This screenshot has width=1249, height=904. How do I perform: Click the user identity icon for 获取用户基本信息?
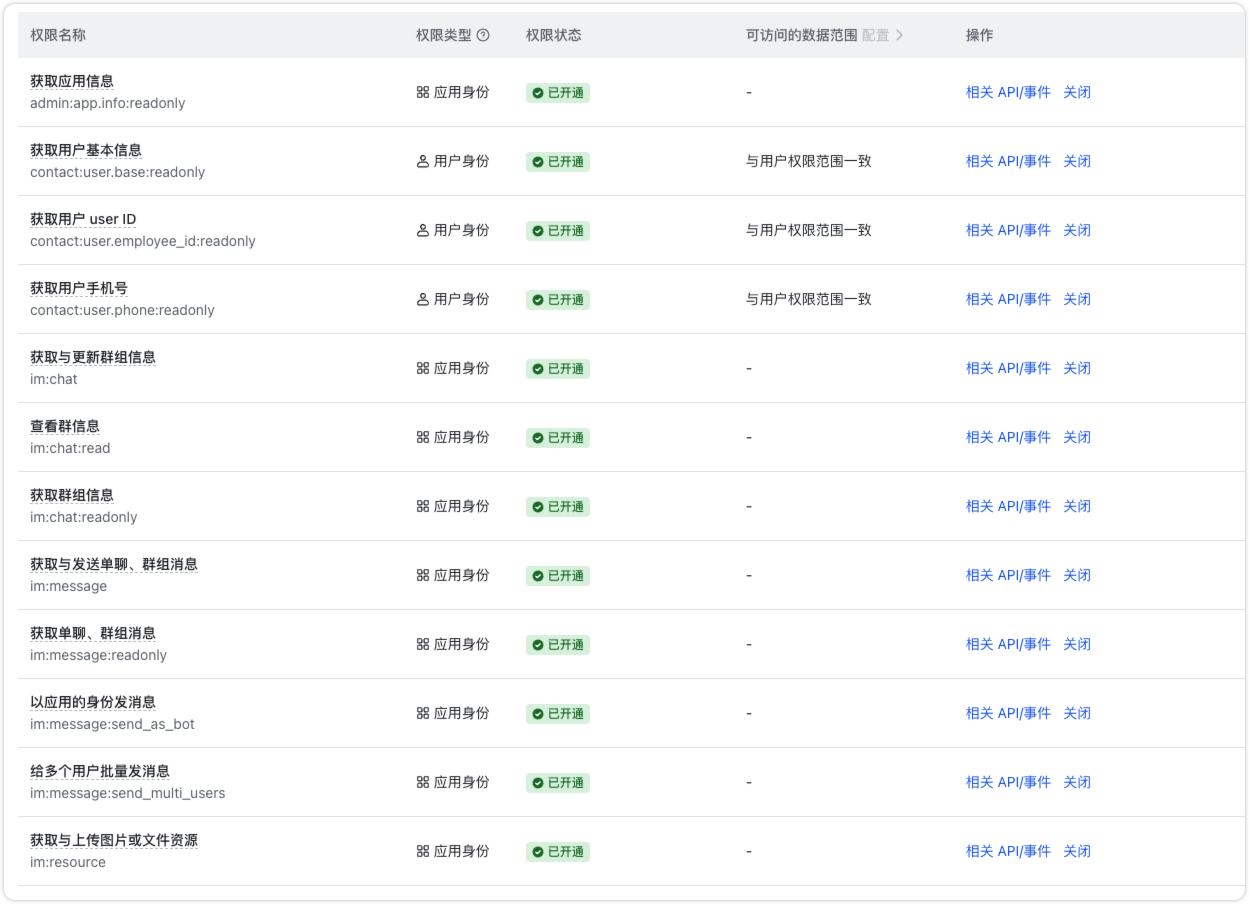[x=423, y=161]
